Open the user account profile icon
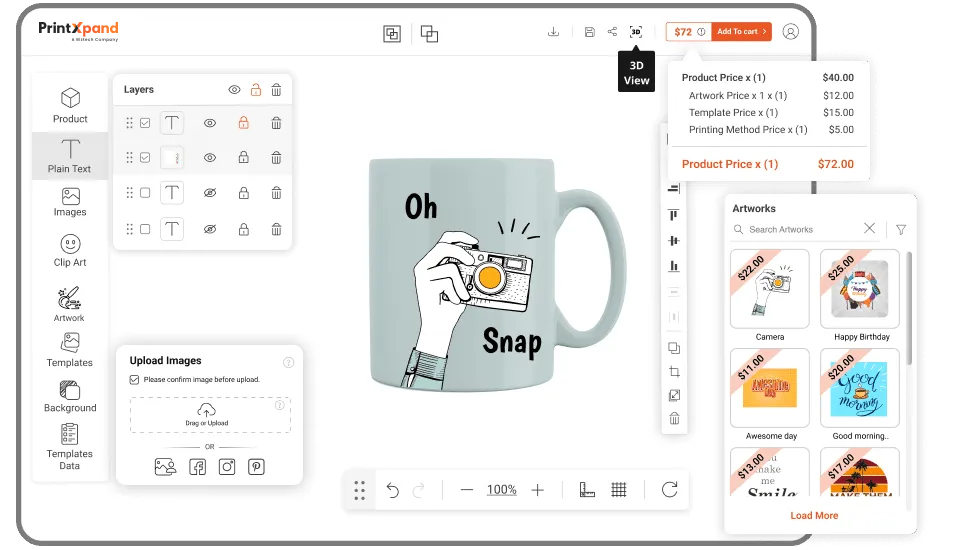 [790, 32]
